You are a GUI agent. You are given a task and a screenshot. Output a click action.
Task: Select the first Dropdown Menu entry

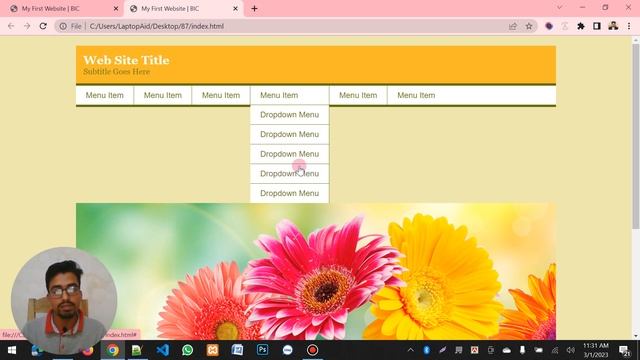(289, 115)
